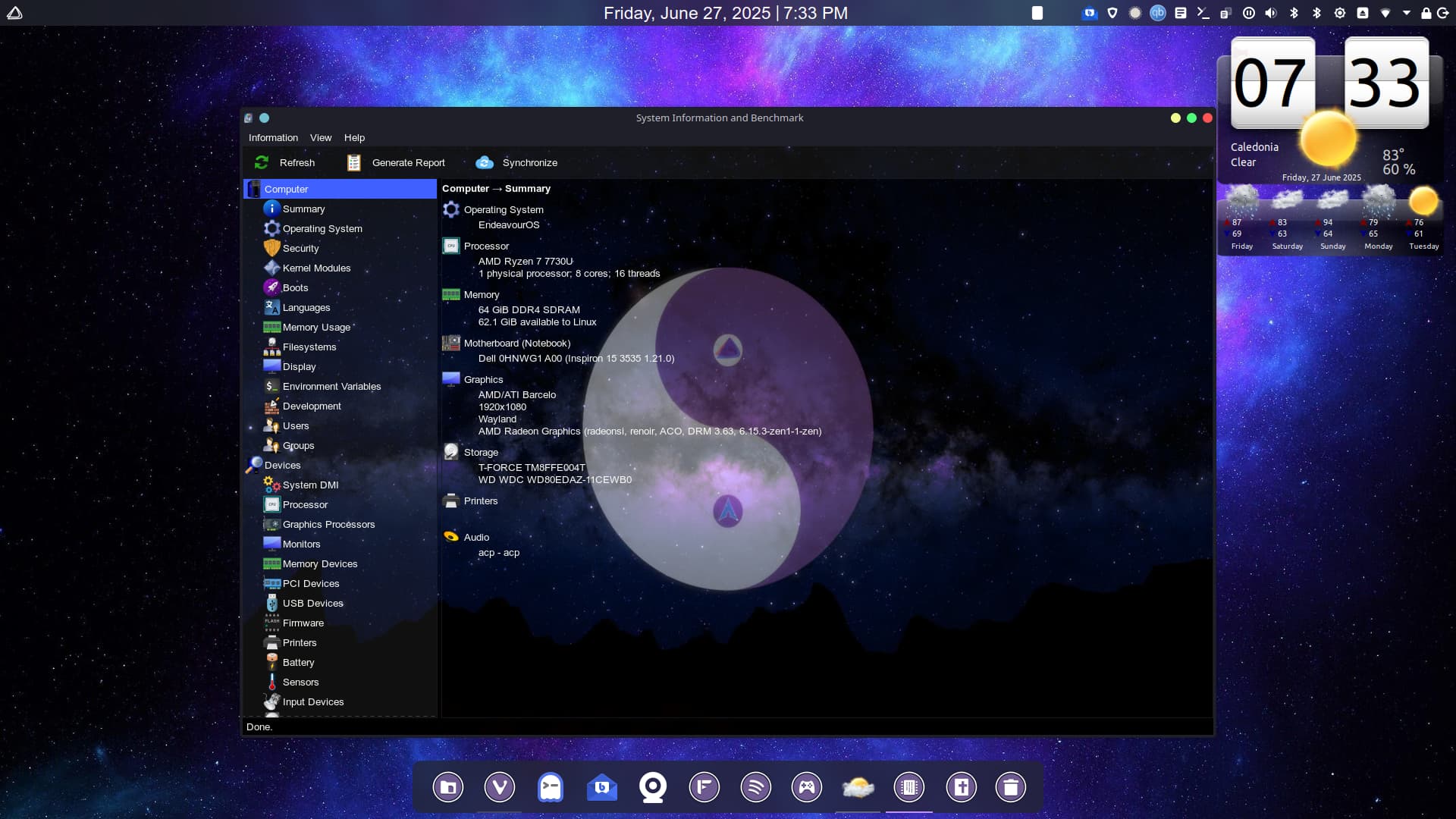The width and height of the screenshot is (1456, 819).
Task: Click the Refresh toolbar icon
Action: (262, 162)
